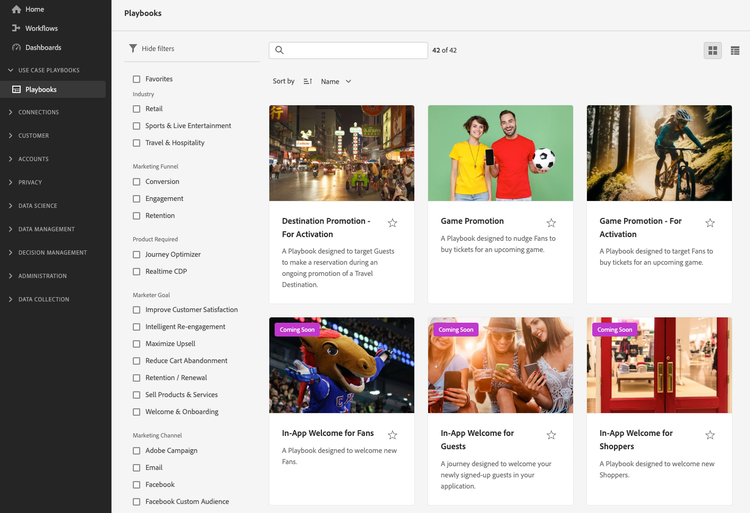Toggle sort direction icon next to Sort by
The height and width of the screenshot is (513, 750).
[308, 81]
